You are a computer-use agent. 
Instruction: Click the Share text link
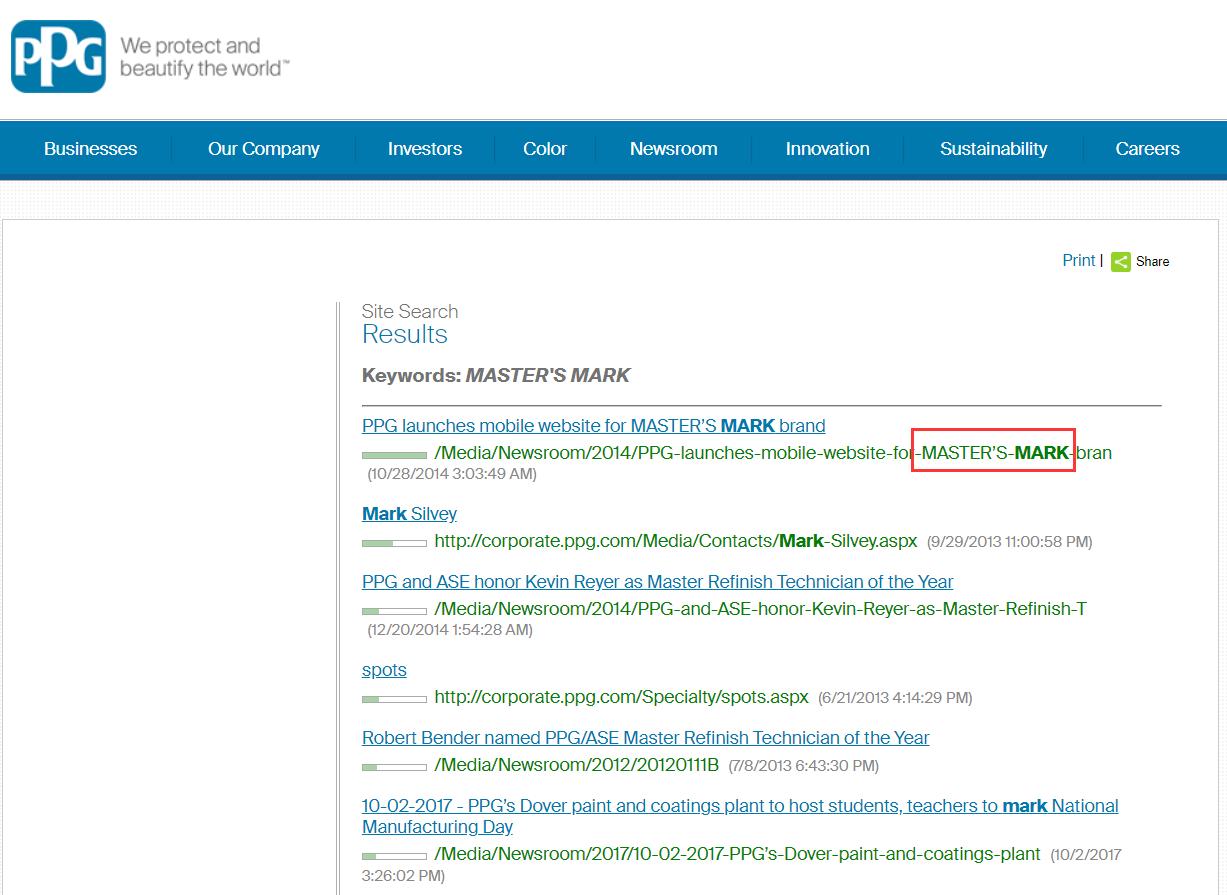(1153, 262)
